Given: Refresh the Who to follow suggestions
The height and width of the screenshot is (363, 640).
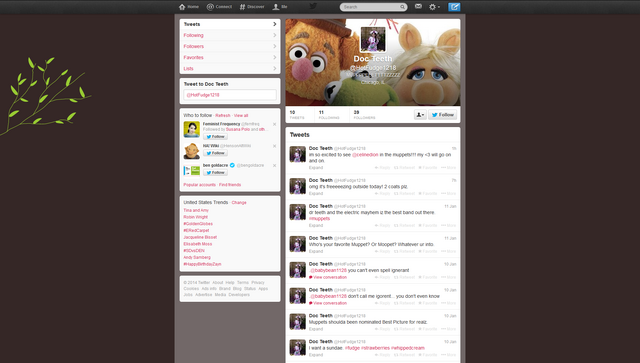Looking at the screenshot, I should [x=223, y=116].
